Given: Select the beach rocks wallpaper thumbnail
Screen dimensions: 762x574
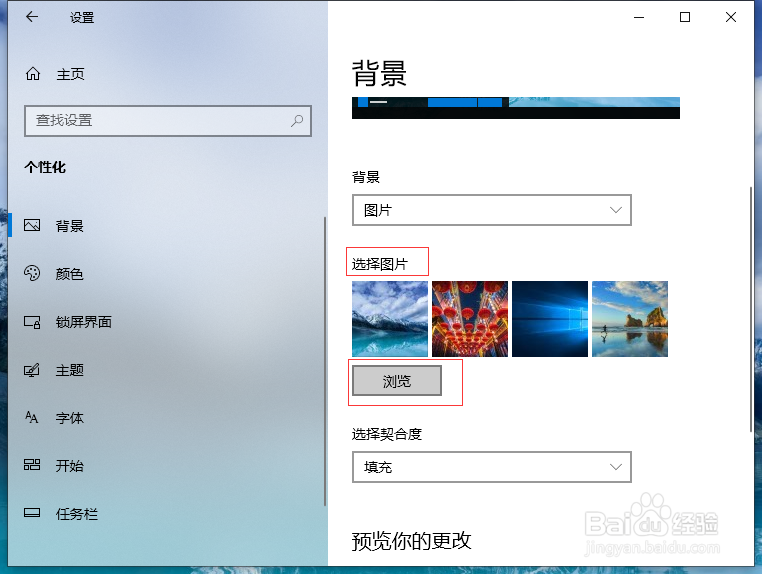Looking at the screenshot, I should click(630, 319).
